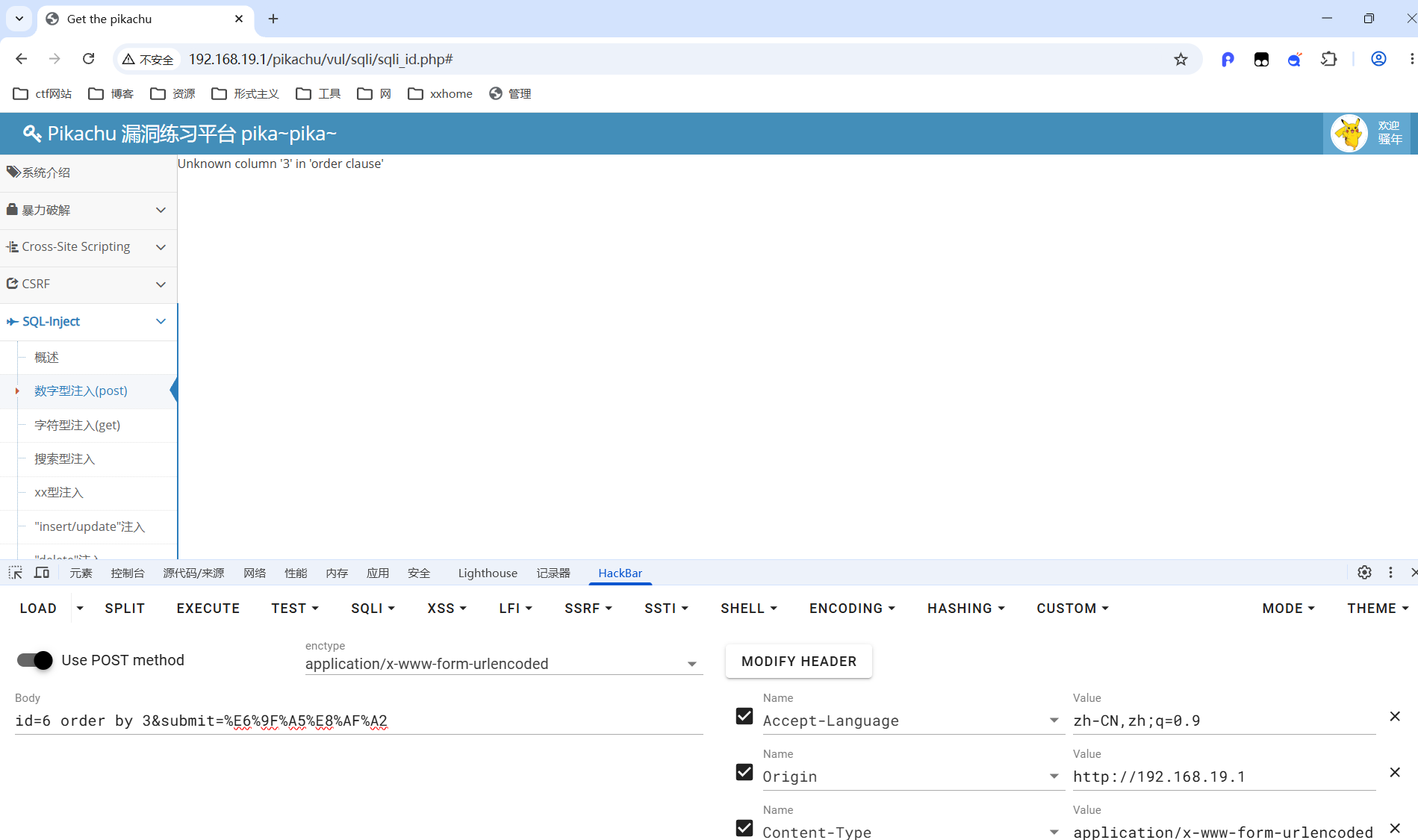Expand the CSRF sidebar section
Image resolution: width=1418 pixels, height=840 pixels.
point(88,284)
